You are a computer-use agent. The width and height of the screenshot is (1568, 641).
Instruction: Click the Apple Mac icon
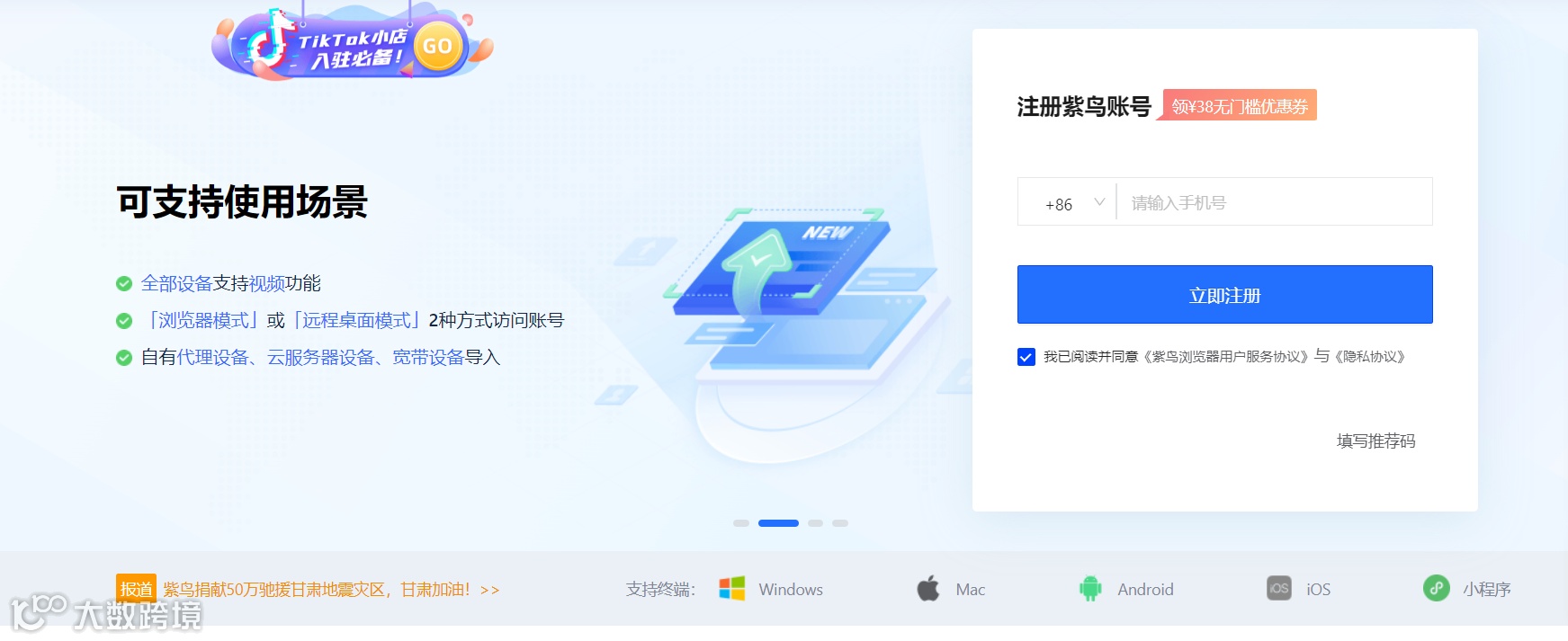(928, 589)
